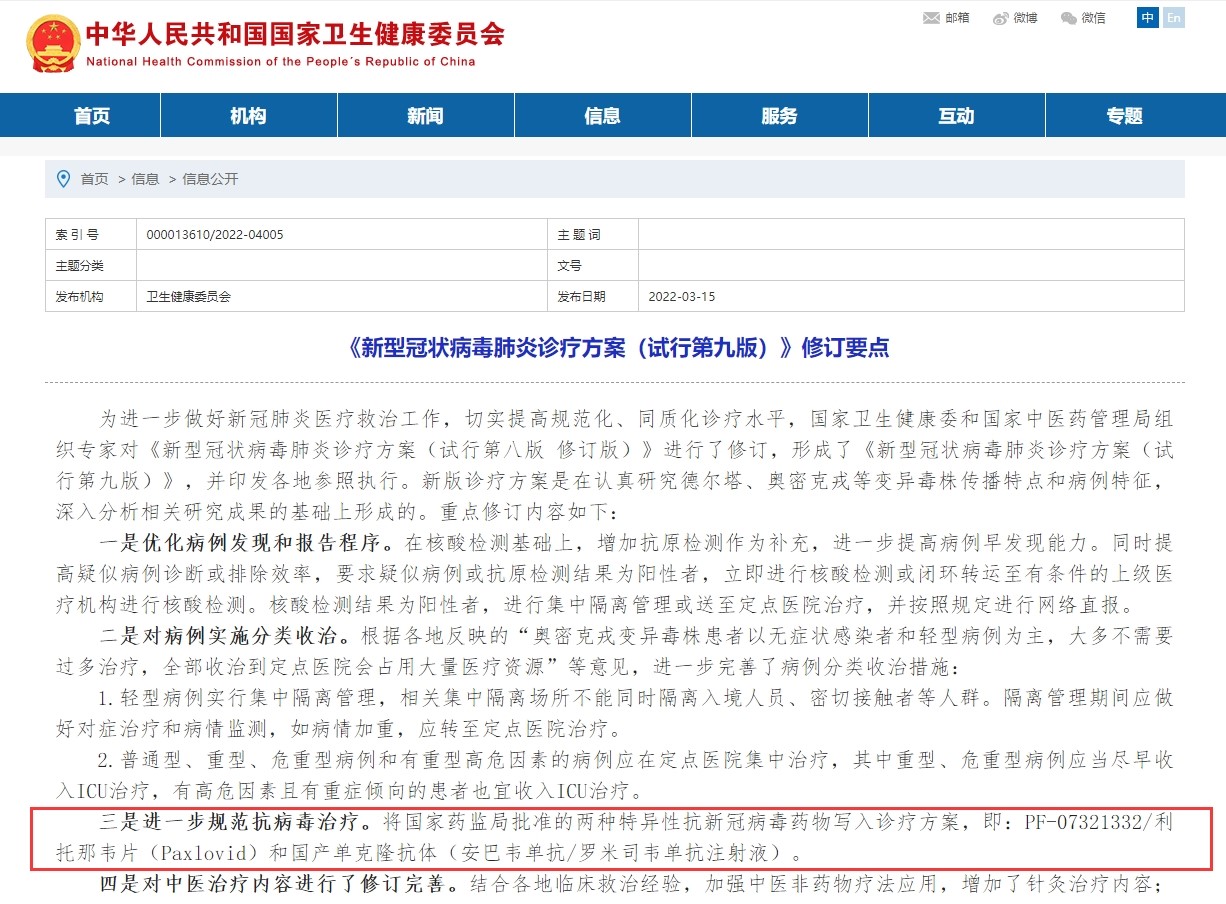The height and width of the screenshot is (904, 1226).
Task: Click the 信息公开 breadcrumb link
Action: point(210,179)
